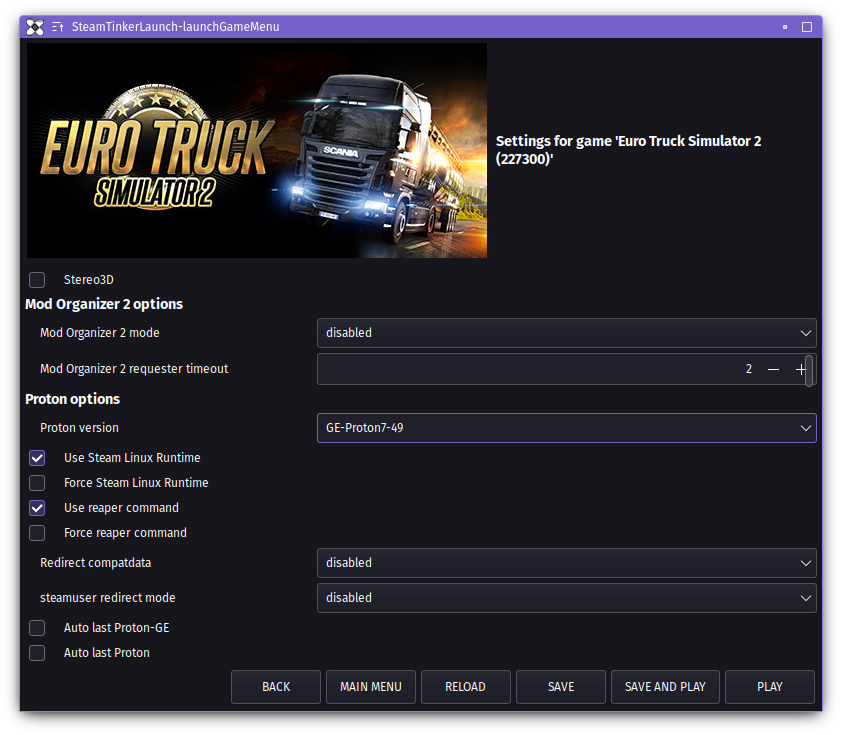The width and height of the screenshot is (842, 735).
Task: Open Proton version dropdown showing GE-Proton7-49
Action: point(567,428)
